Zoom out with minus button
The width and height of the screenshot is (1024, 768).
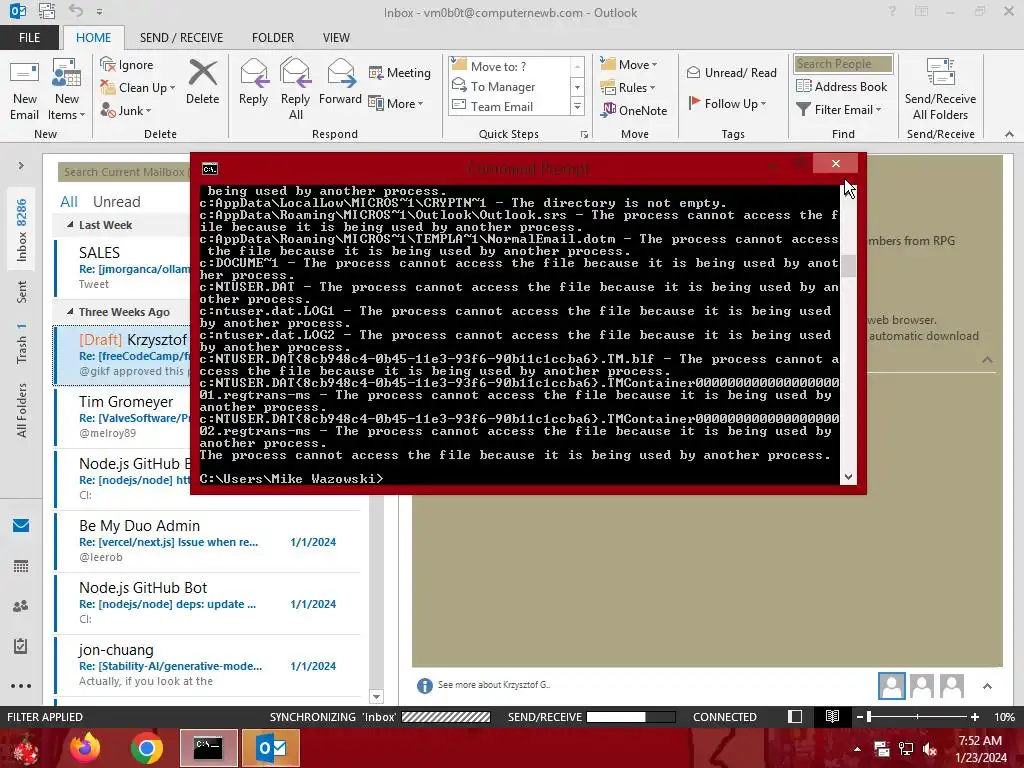[x=859, y=716]
